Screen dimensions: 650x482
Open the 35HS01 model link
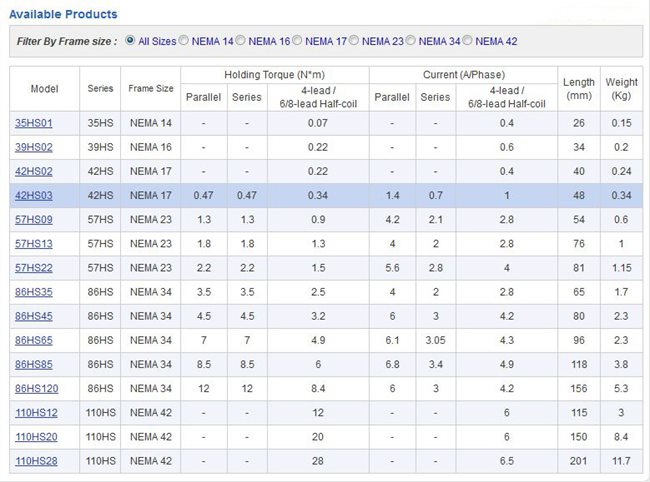pyautogui.click(x=34, y=123)
